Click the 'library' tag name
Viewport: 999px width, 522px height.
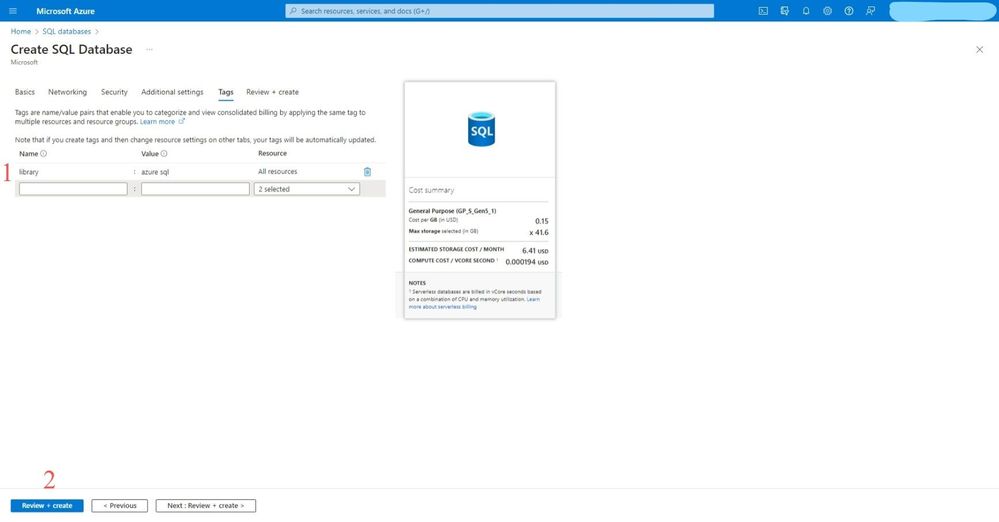coord(29,171)
